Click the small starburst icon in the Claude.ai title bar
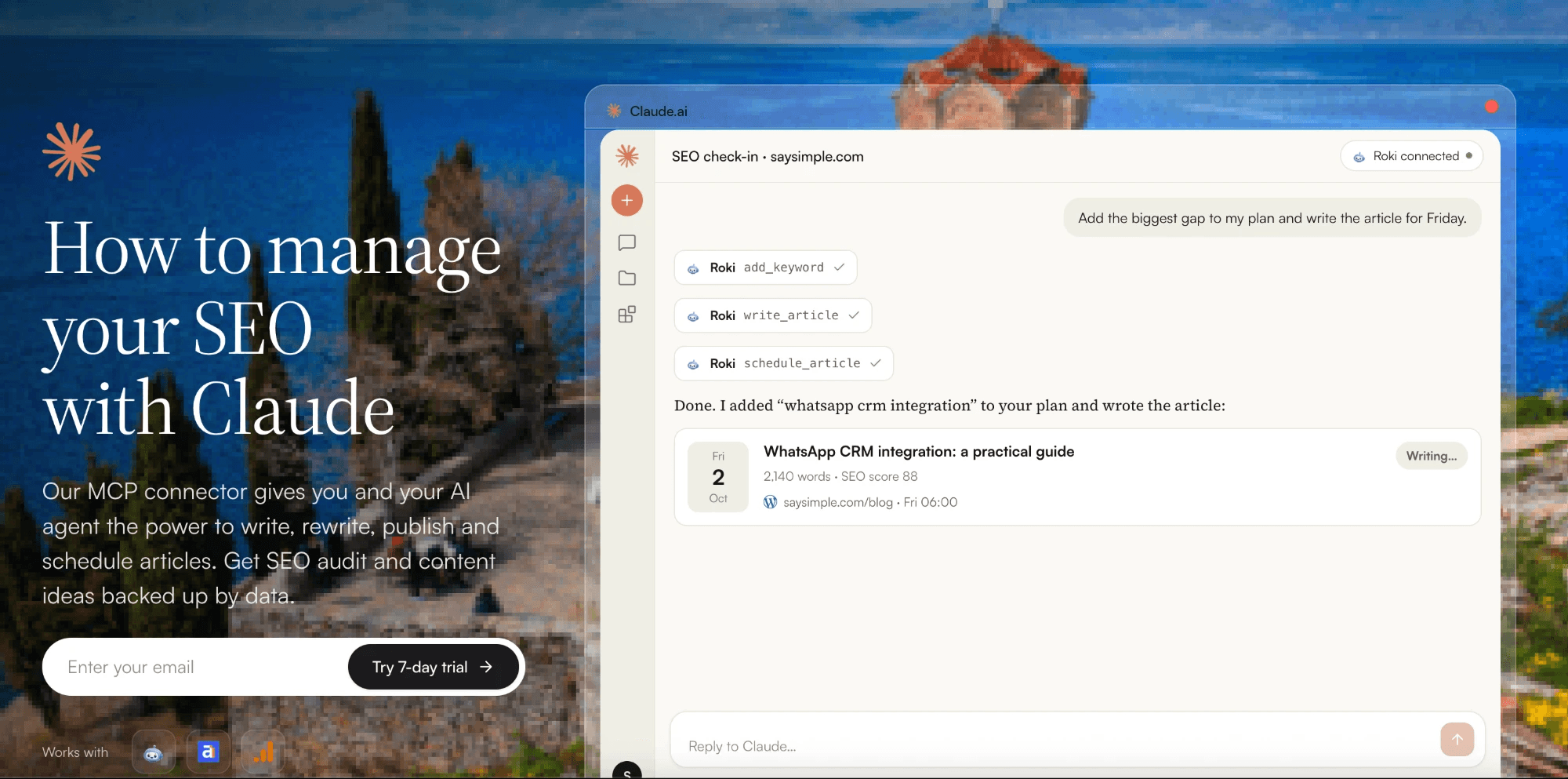 click(614, 111)
